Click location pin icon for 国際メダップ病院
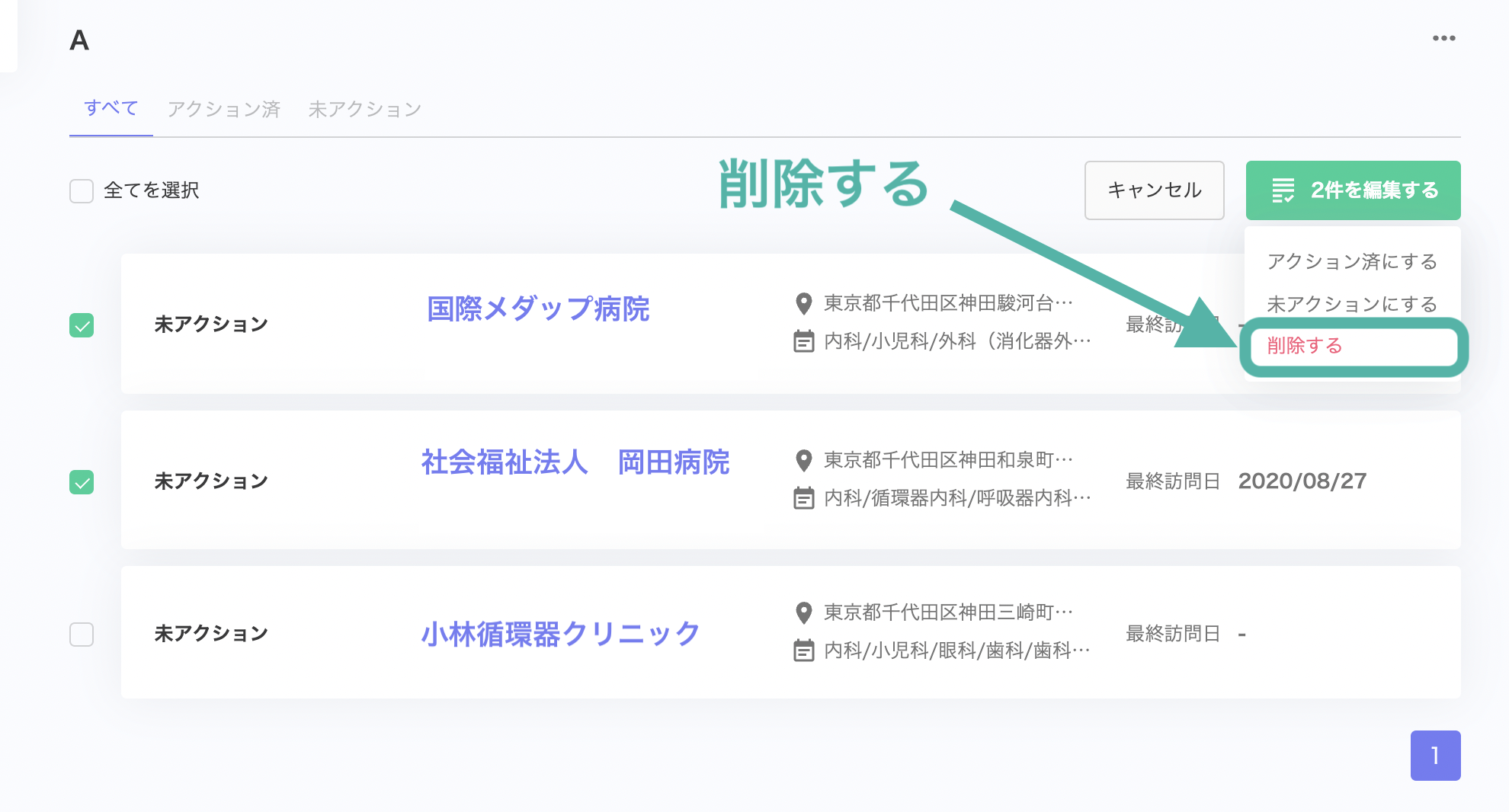This screenshot has width=1509, height=812. tap(803, 304)
